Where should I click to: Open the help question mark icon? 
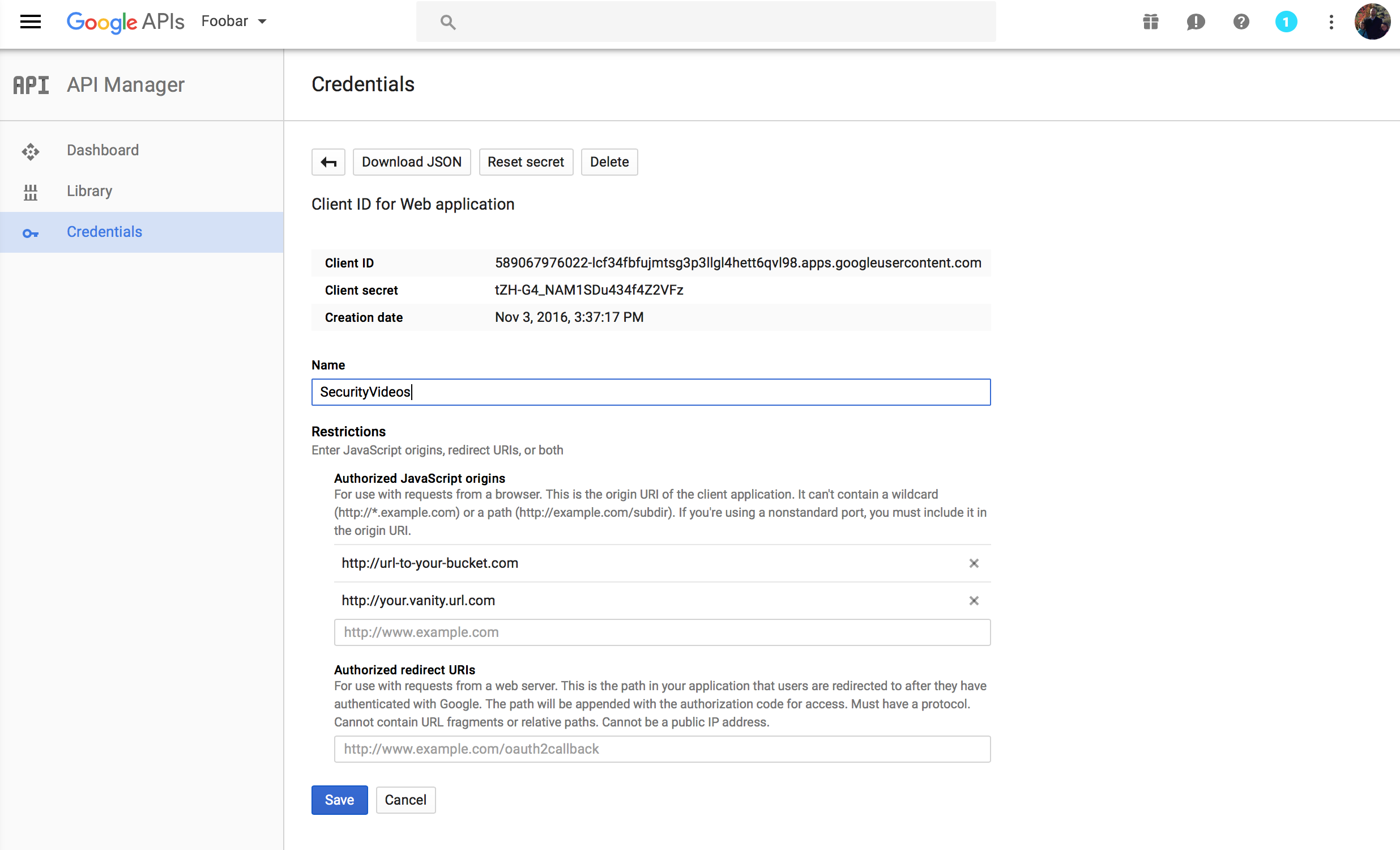1241,22
